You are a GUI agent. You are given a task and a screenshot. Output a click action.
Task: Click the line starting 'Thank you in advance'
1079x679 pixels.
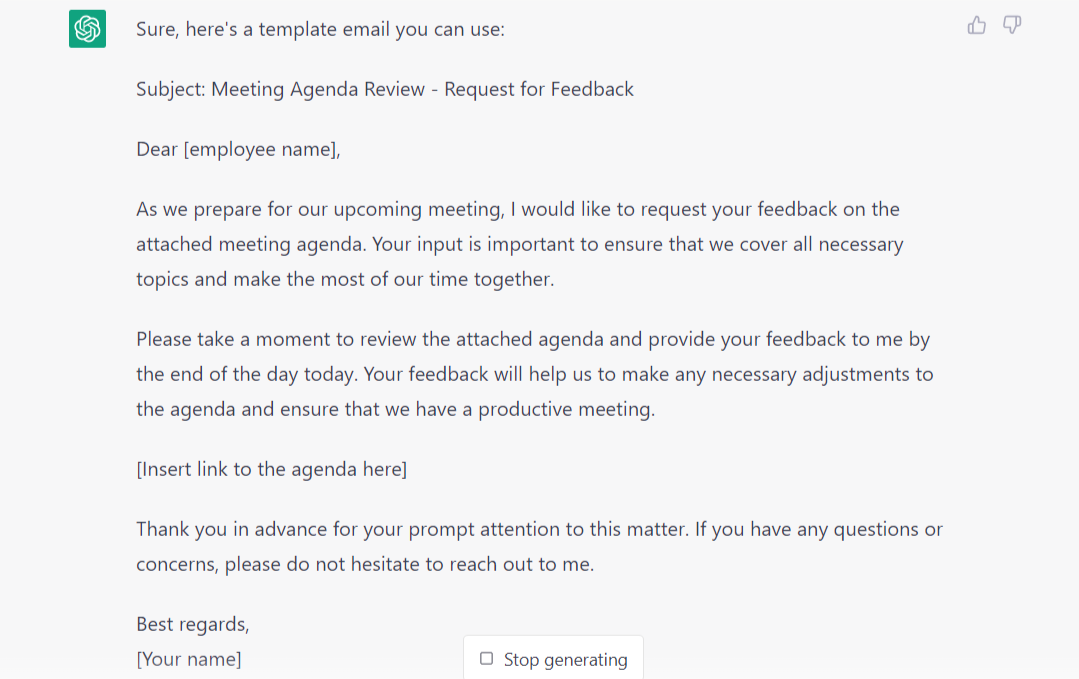[539, 529]
